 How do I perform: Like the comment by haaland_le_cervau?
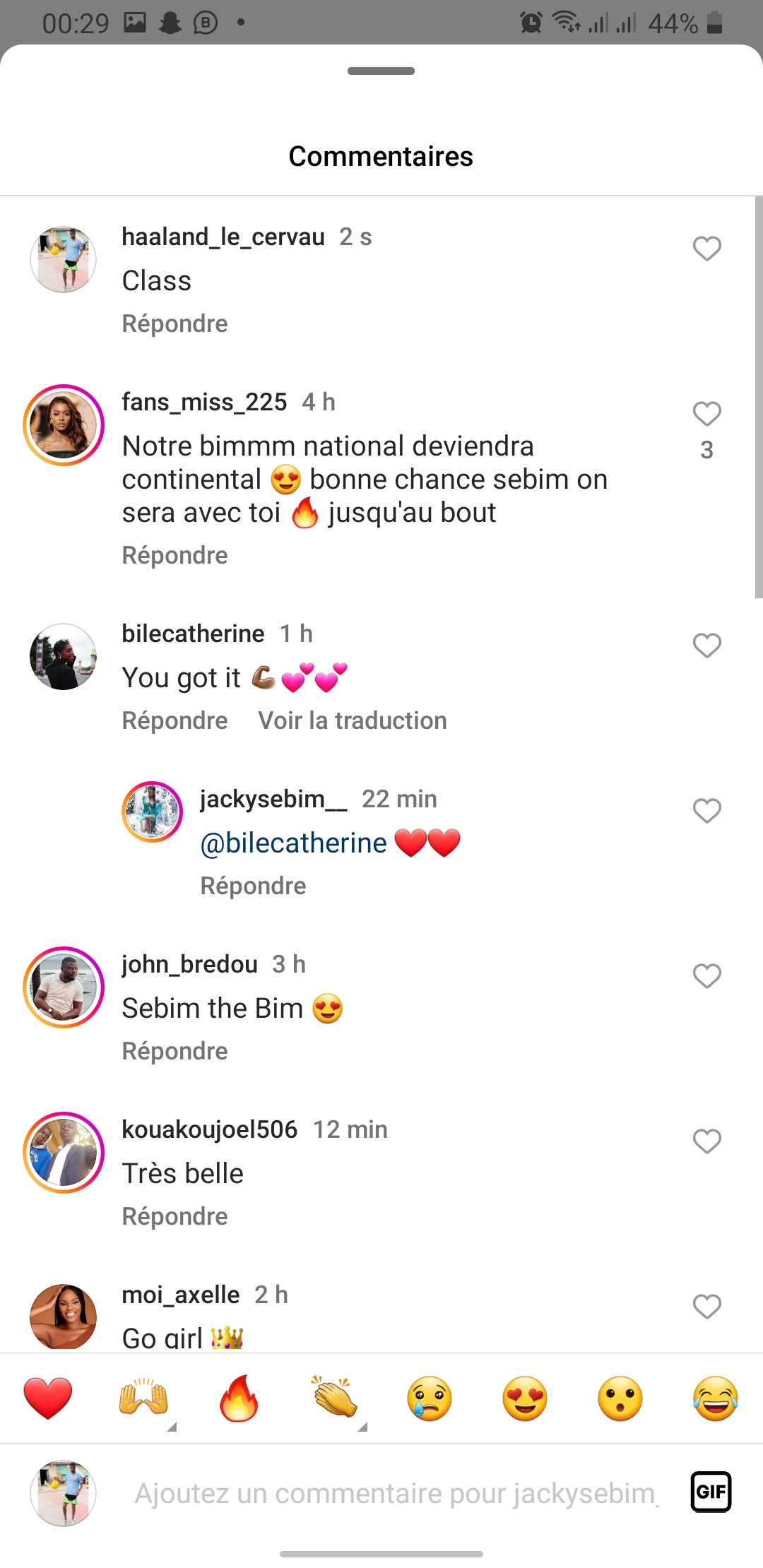click(706, 249)
